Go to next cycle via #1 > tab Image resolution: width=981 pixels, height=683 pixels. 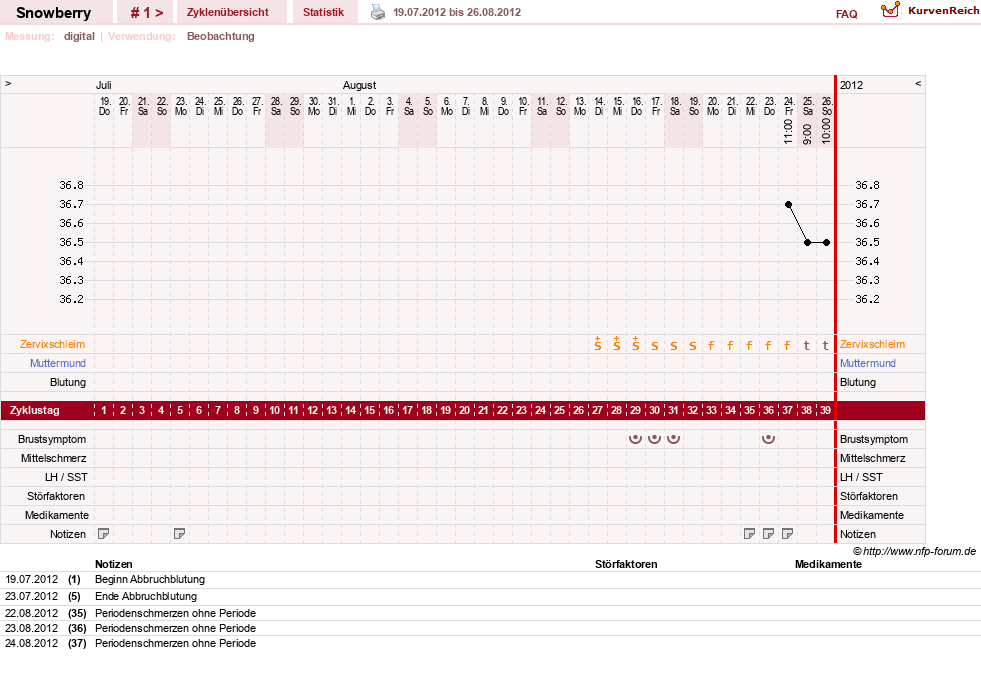pos(146,13)
